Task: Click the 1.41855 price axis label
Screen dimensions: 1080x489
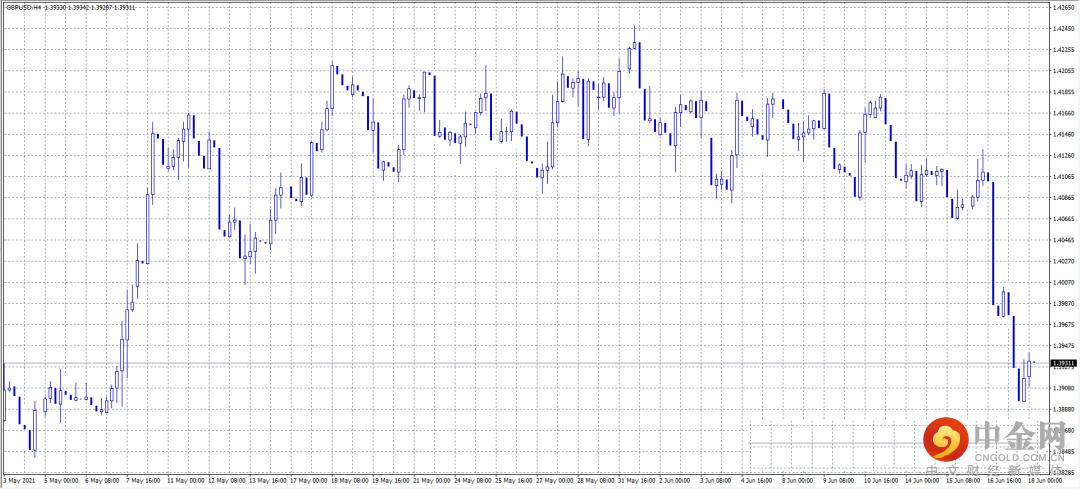Action: pos(1061,92)
